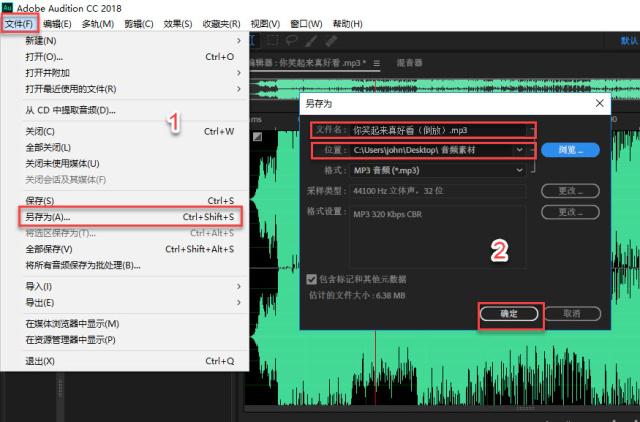Image resolution: width=640 pixels, height=422 pixels.
Task: Click the 取消 cancel button
Action: 572,313
